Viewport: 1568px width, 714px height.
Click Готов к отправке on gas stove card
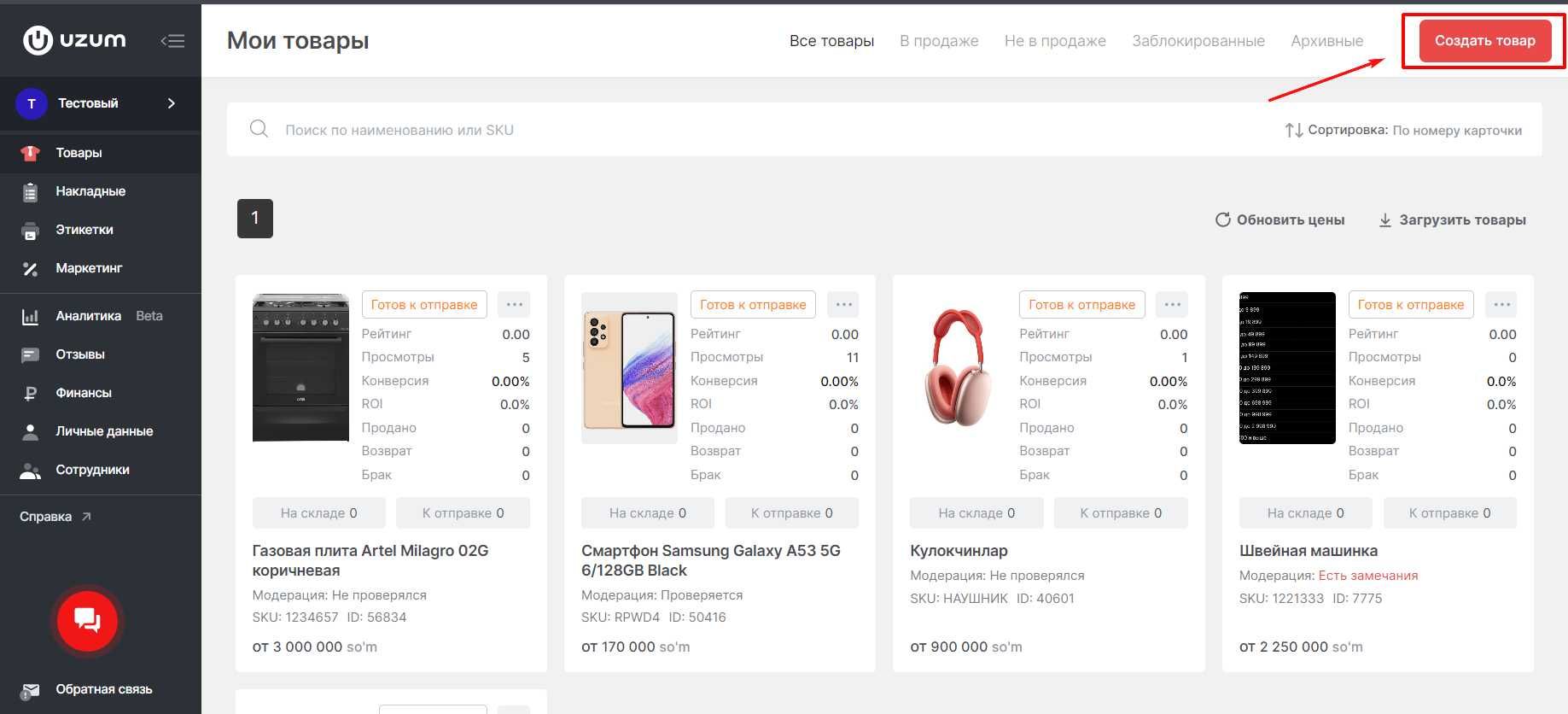pyautogui.click(x=424, y=305)
